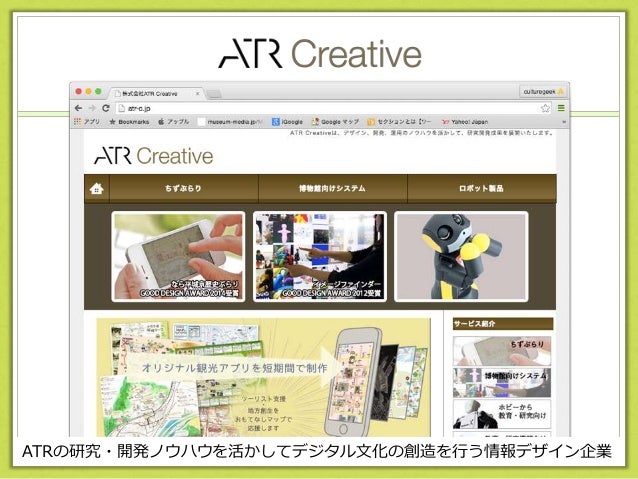Open the Bookmarks folder in bookmarks bar
The width and height of the screenshot is (638, 479).
(129, 122)
